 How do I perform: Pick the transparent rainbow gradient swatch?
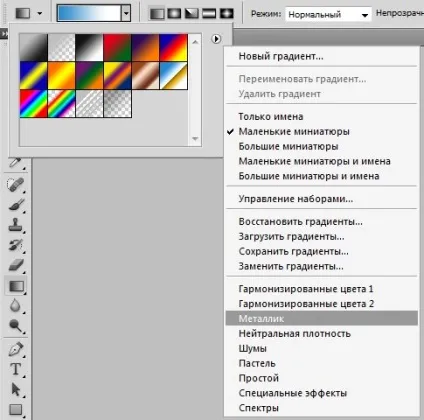[x=62, y=103]
